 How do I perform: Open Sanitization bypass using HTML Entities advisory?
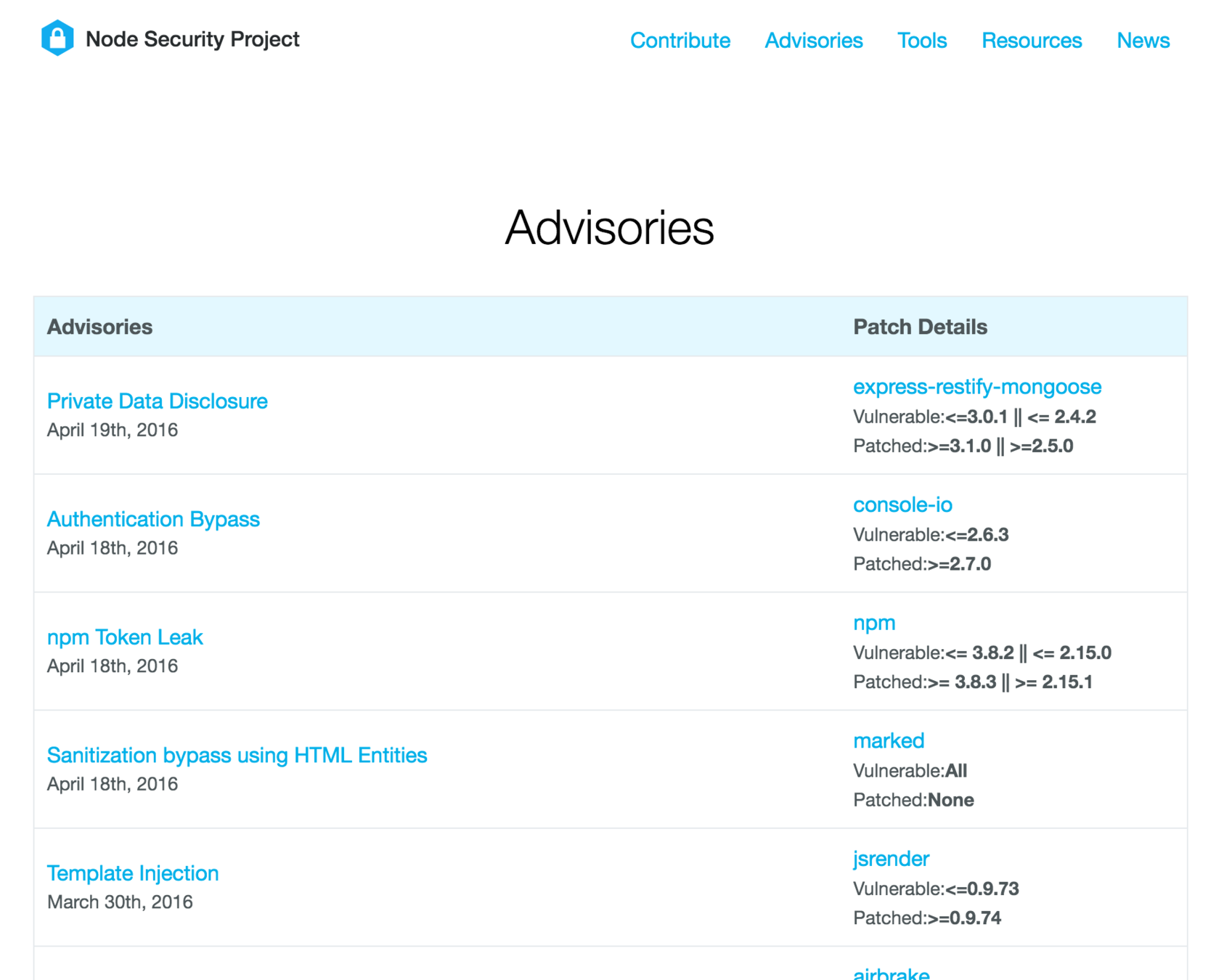(x=237, y=755)
